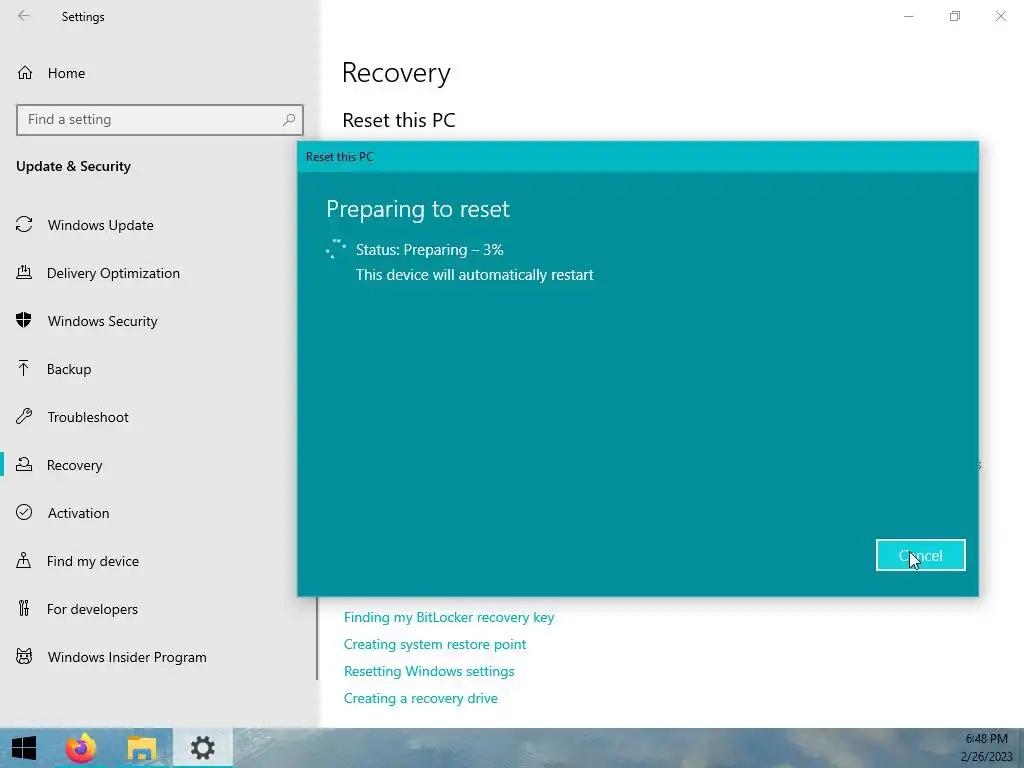Focus the Find a setting search box
The image size is (1024, 768).
(159, 120)
